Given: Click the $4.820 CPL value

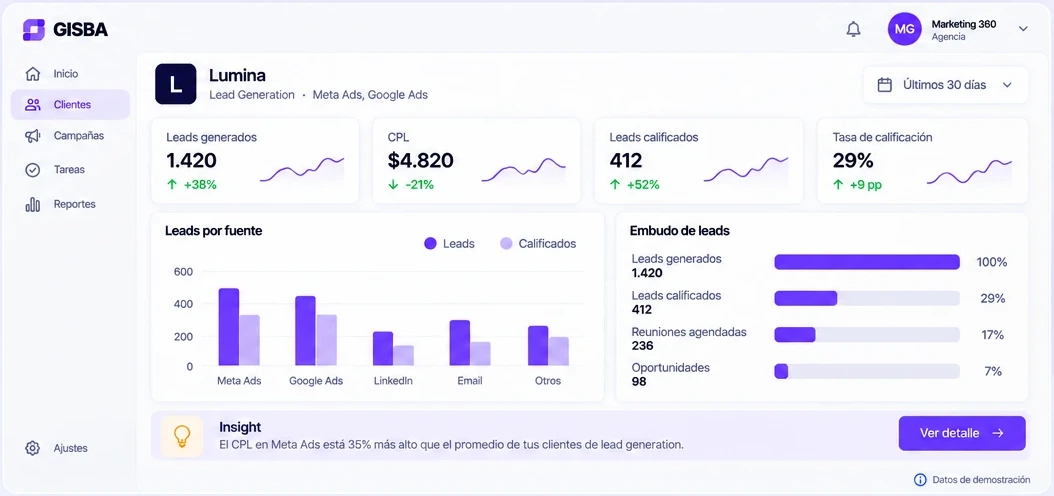Looking at the screenshot, I should (421, 161).
